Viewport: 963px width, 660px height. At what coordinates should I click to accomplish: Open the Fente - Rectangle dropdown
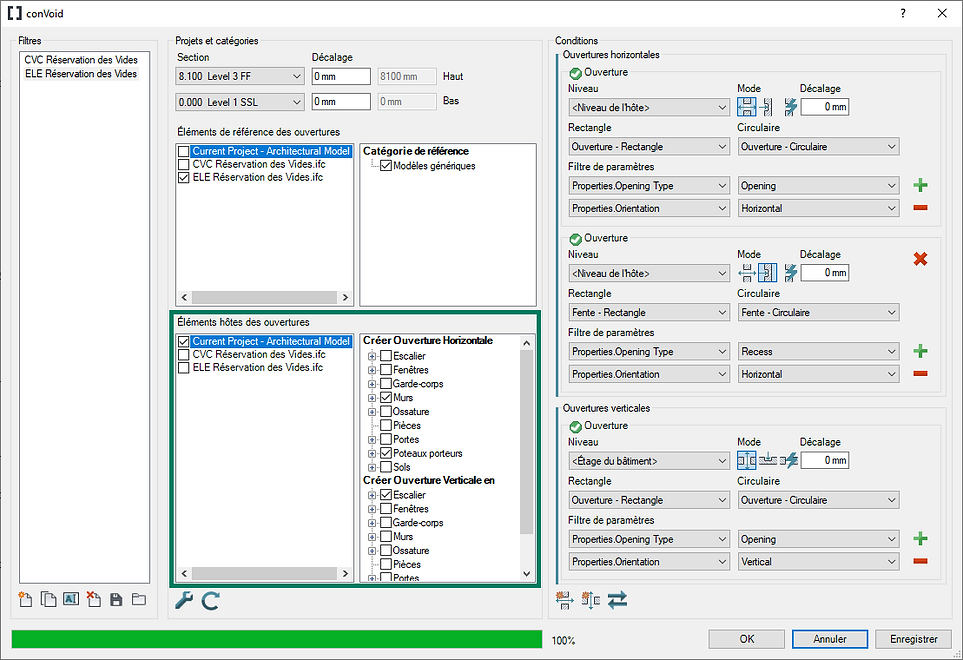(649, 313)
